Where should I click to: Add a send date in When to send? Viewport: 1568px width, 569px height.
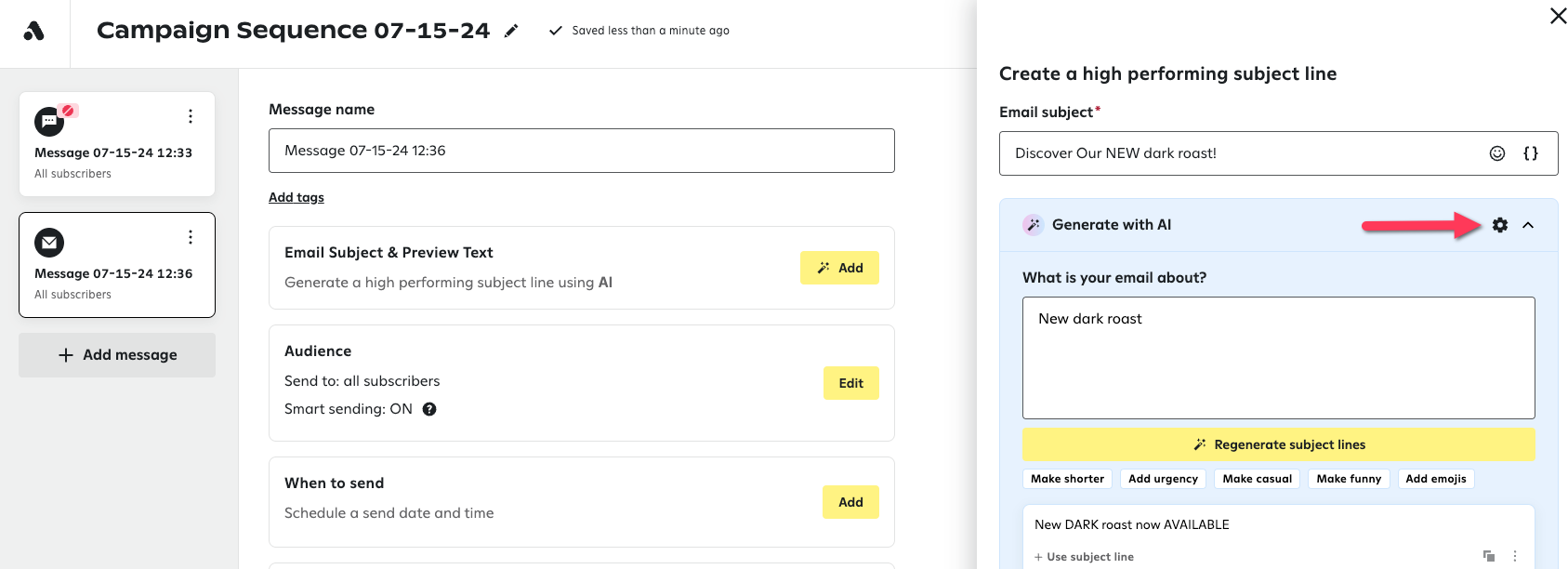(x=850, y=502)
